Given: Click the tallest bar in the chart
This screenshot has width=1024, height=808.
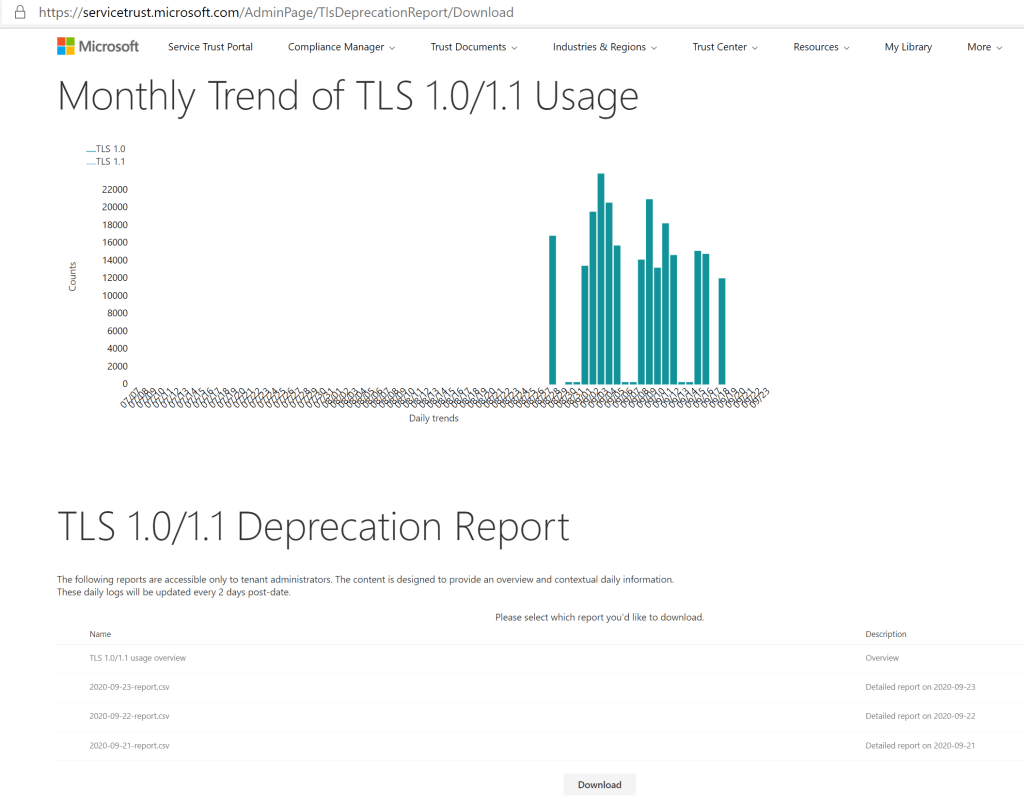Looking at the screenshot, I should (x=601, y=280).
